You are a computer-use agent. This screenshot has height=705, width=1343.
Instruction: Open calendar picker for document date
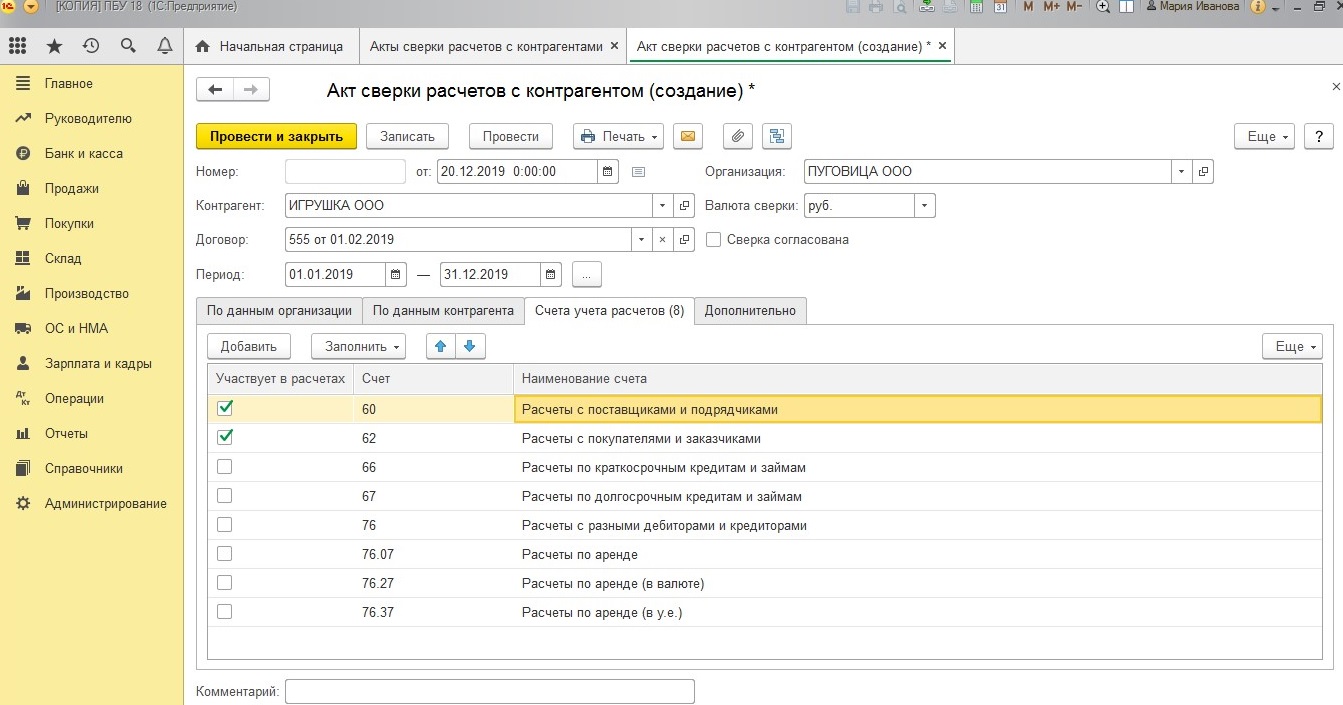click(608, 172)
